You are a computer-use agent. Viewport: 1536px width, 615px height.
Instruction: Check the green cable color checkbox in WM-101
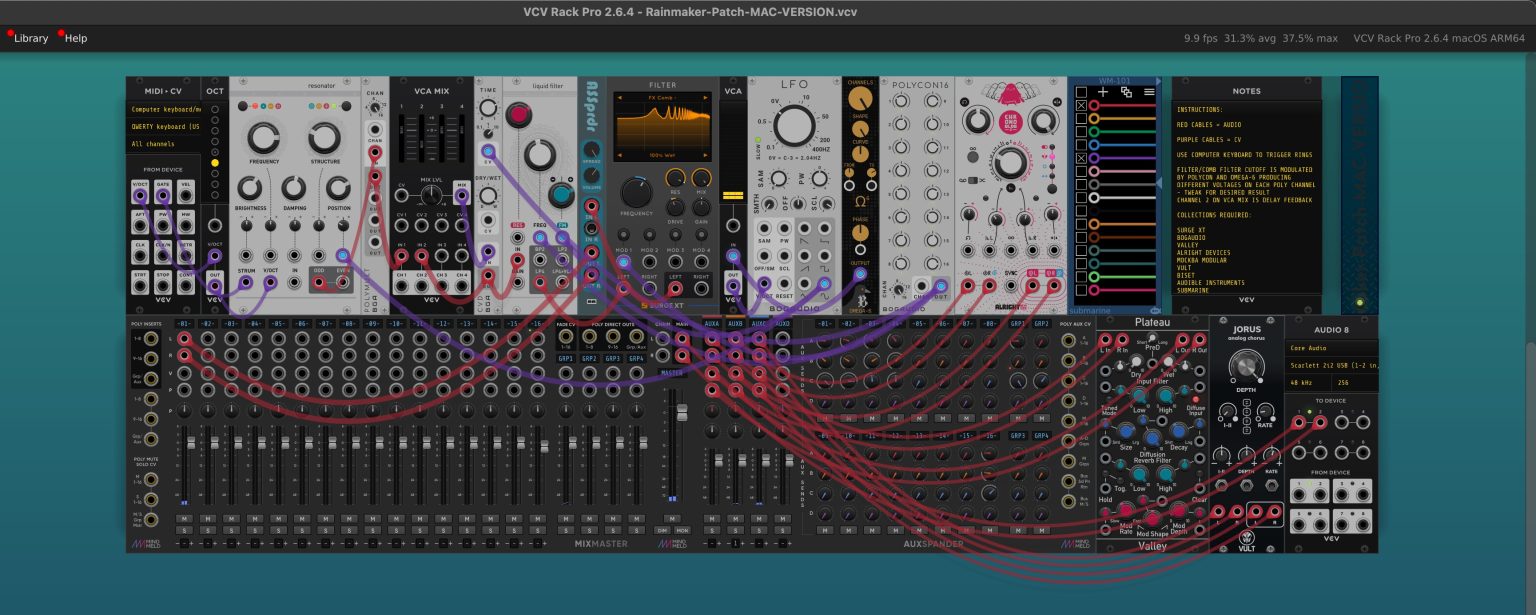coord(1081,132)
